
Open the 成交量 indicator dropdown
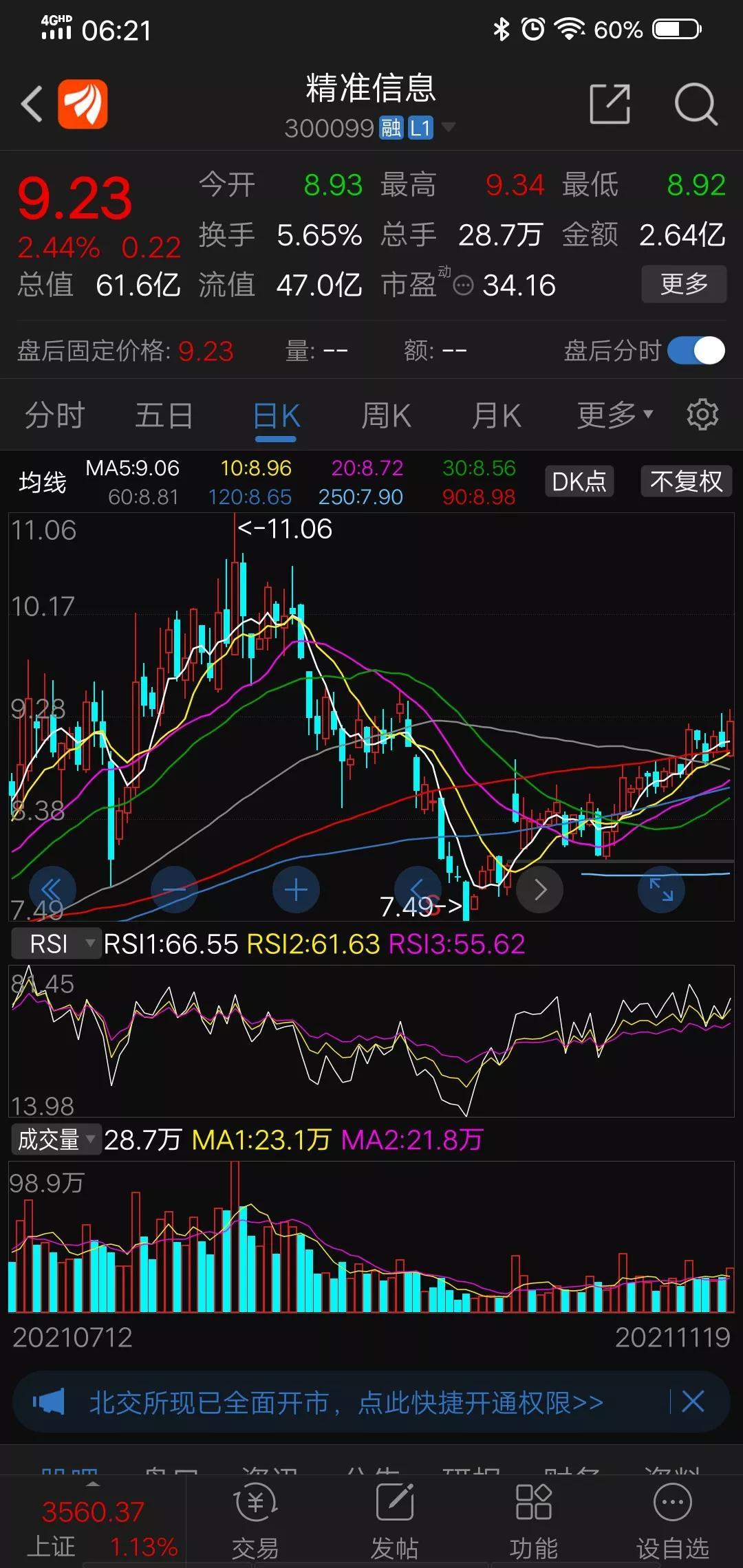56,1140
